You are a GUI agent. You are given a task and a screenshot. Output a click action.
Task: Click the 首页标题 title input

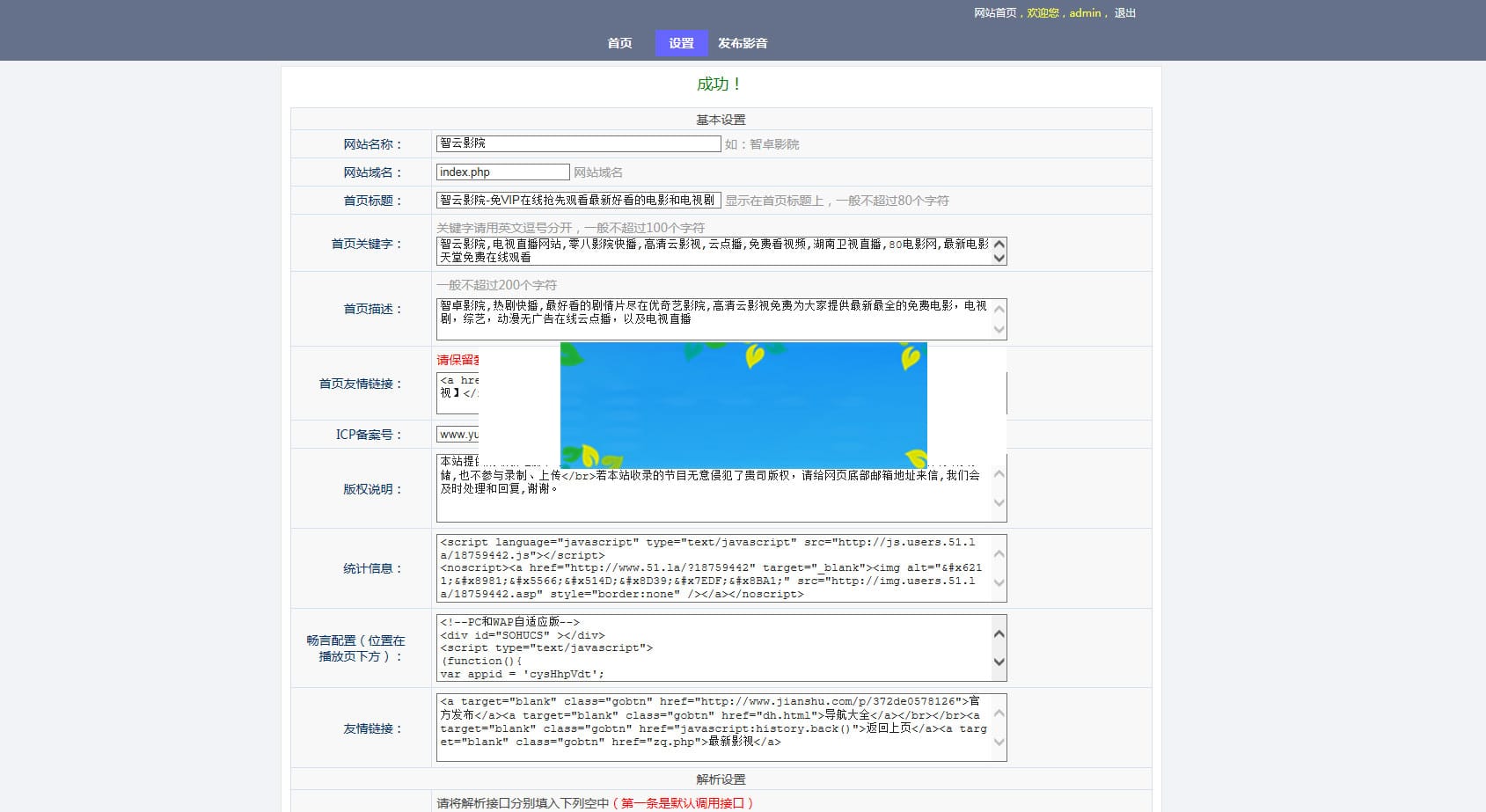tap(576, 201)
